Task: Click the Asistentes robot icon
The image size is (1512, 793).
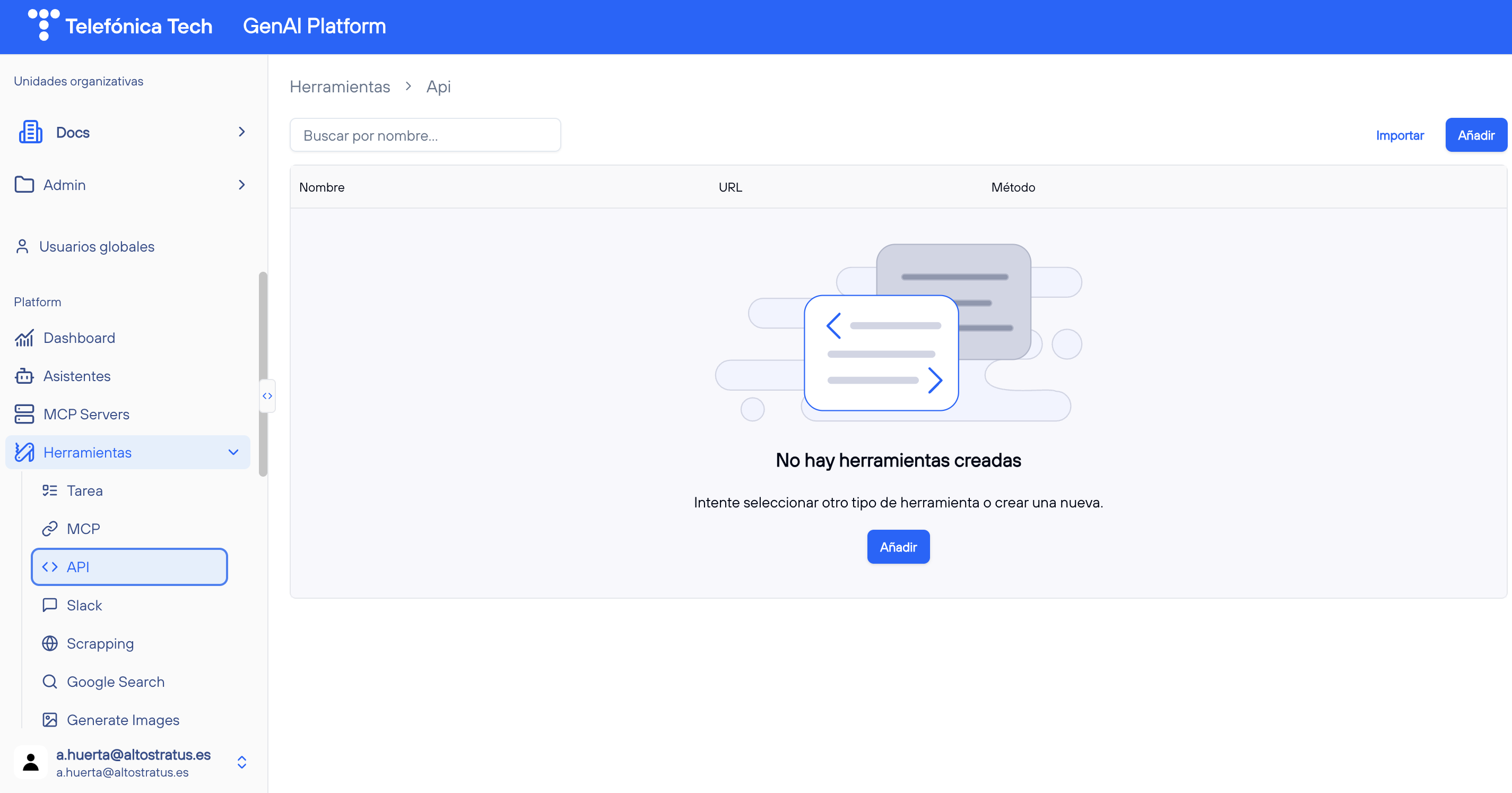Action: [x=24, y=376]
